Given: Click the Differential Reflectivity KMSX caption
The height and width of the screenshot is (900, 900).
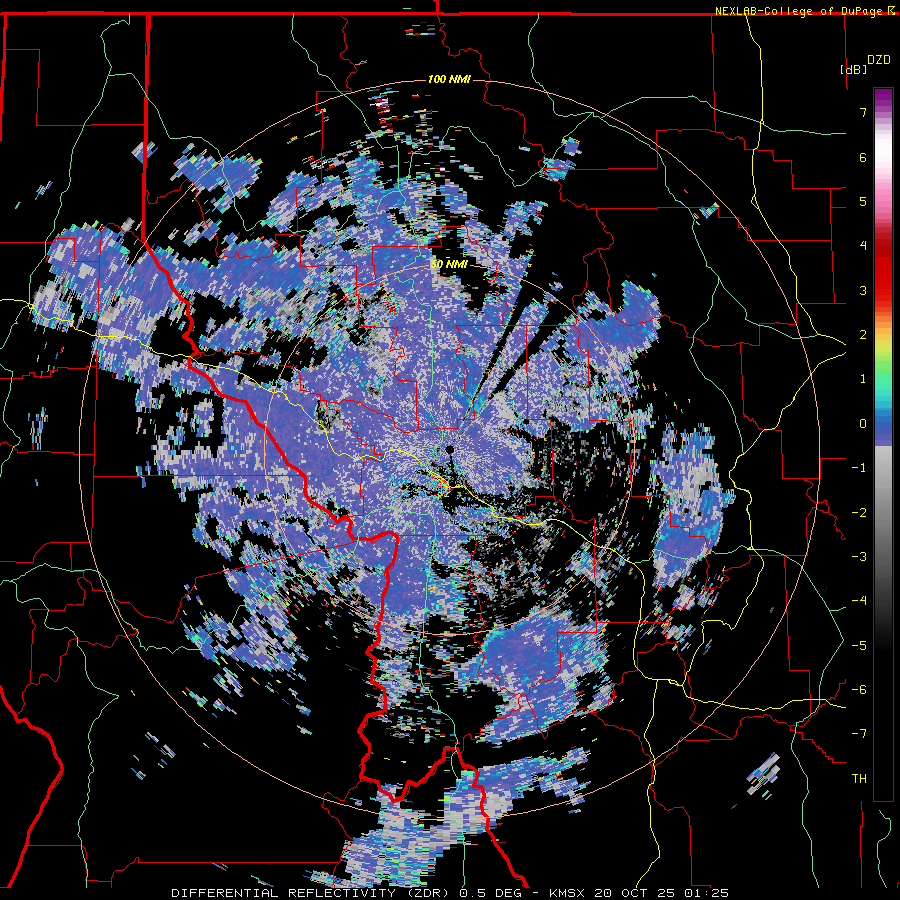Looking at the screenshot, I should (x=450, y=893).
